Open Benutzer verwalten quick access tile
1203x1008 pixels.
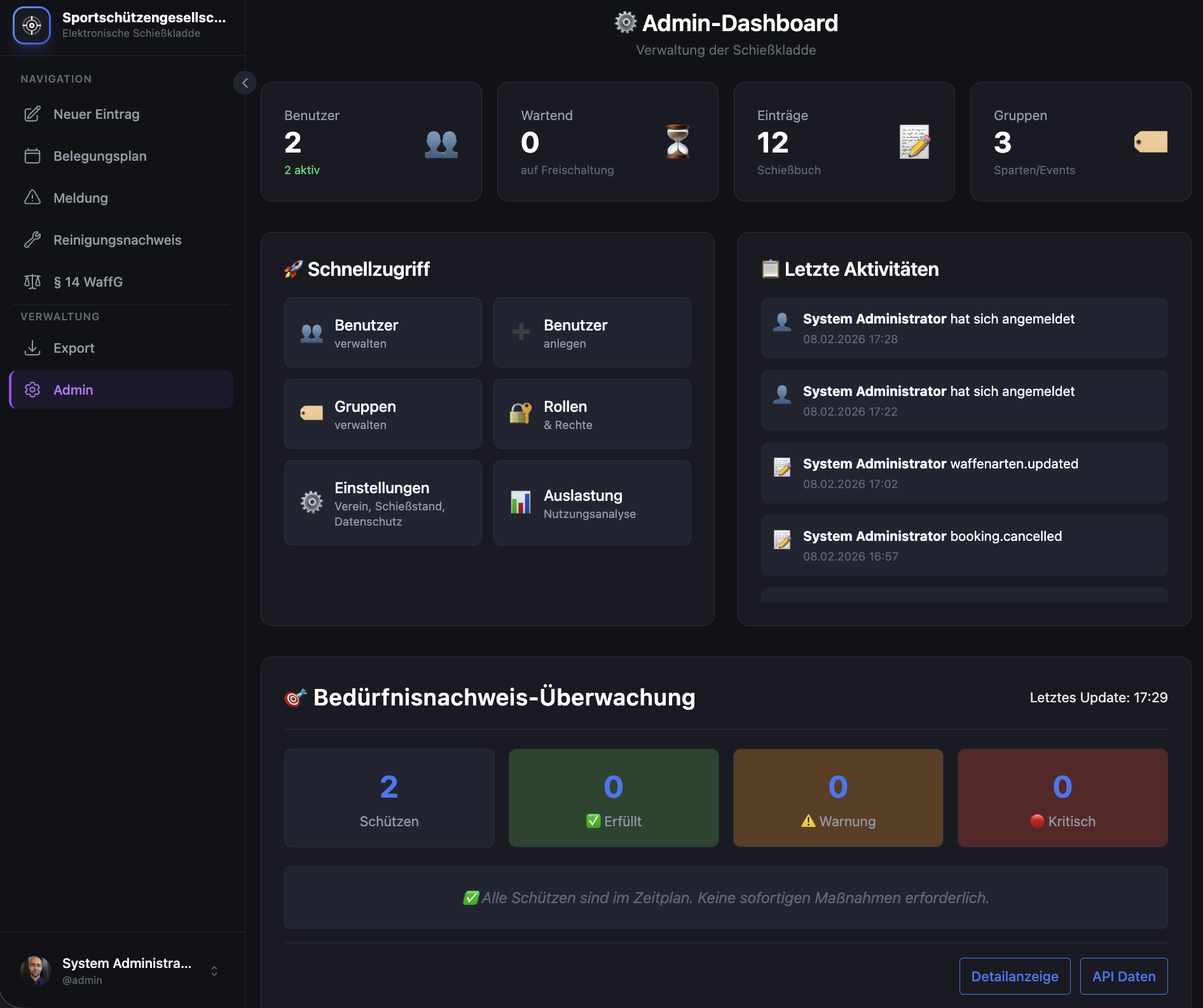click(x=382, y=332)
